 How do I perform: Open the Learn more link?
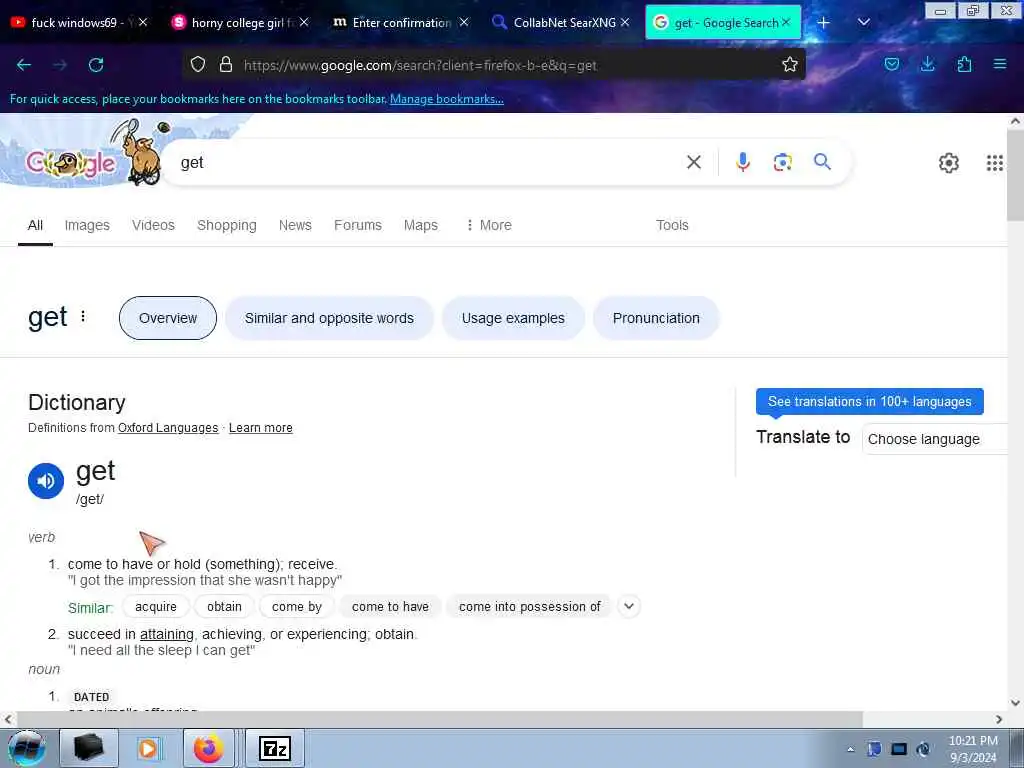pyautogui.click(x=261, y=428)
